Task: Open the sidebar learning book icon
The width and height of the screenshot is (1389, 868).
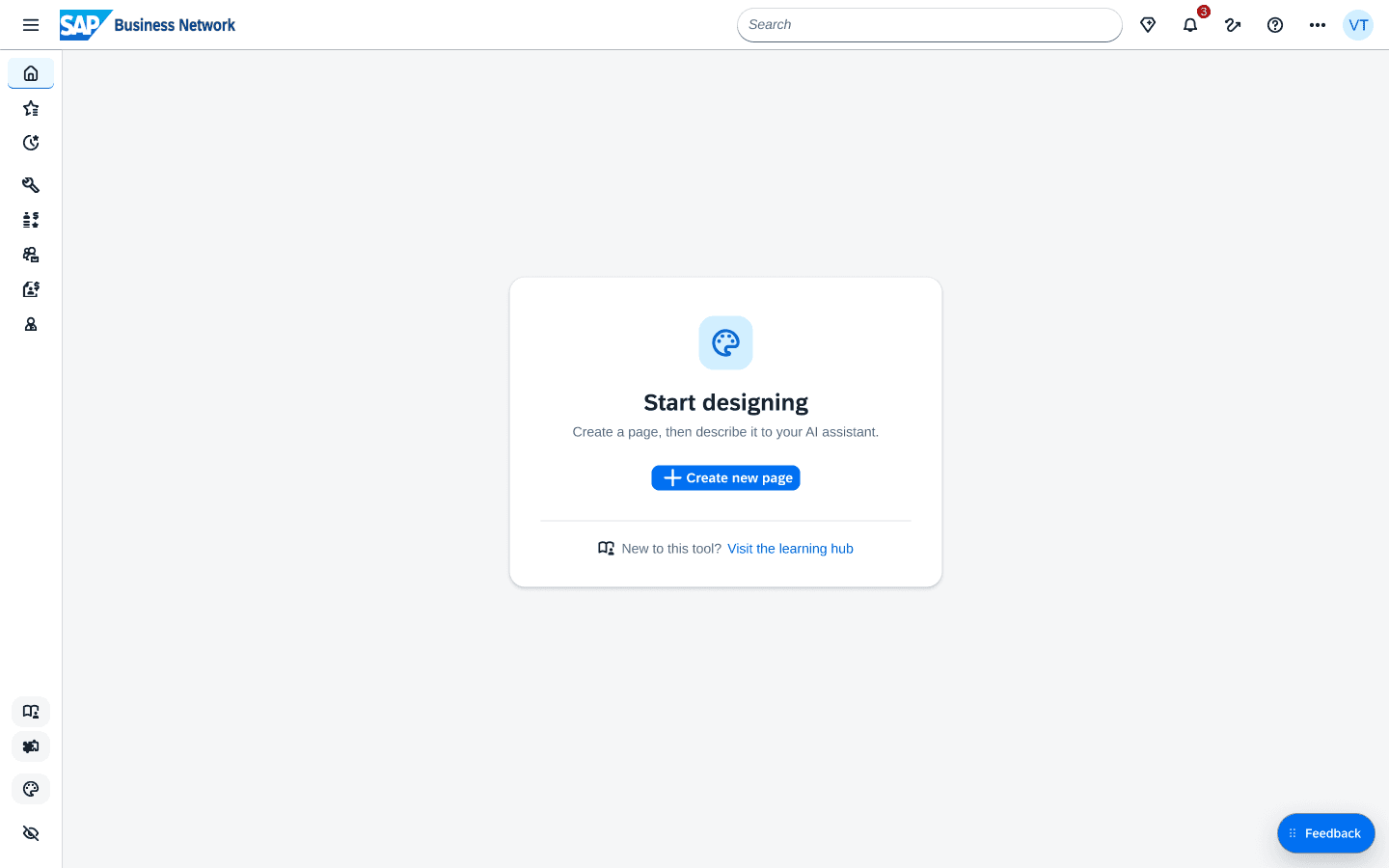Action: (31, 712)
